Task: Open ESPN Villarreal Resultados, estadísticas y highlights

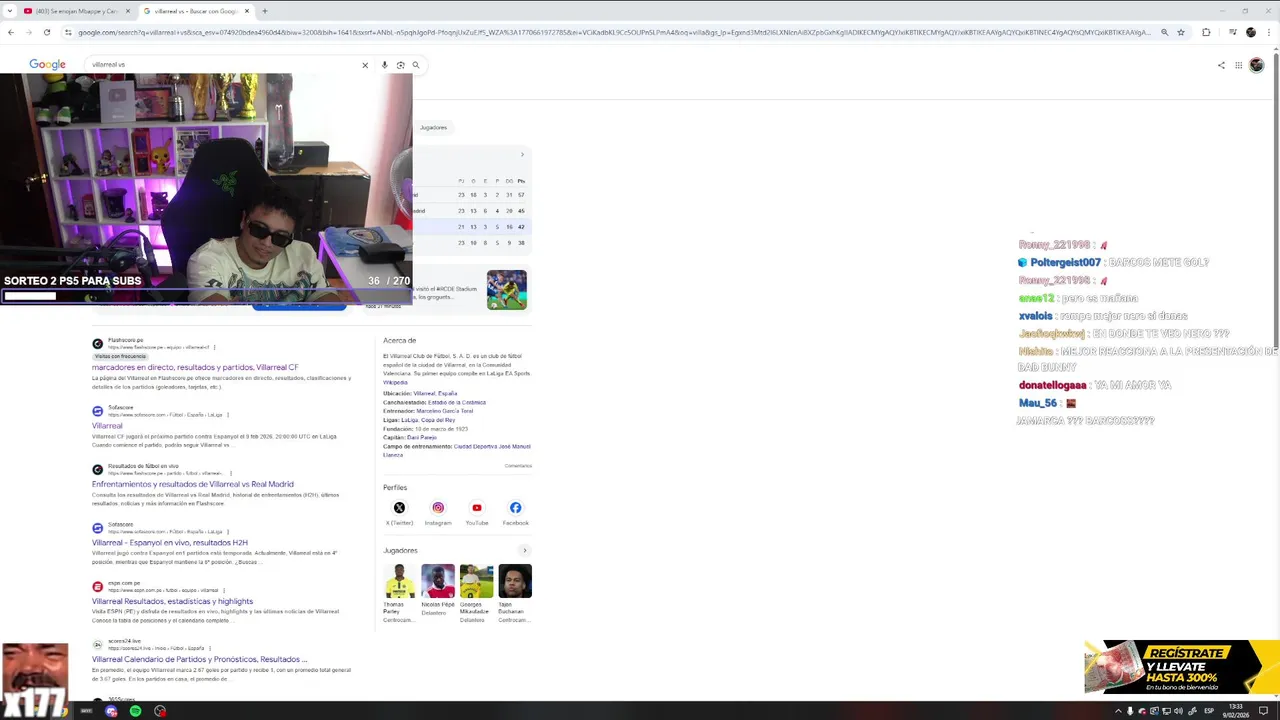Action: tap(172, 601)
